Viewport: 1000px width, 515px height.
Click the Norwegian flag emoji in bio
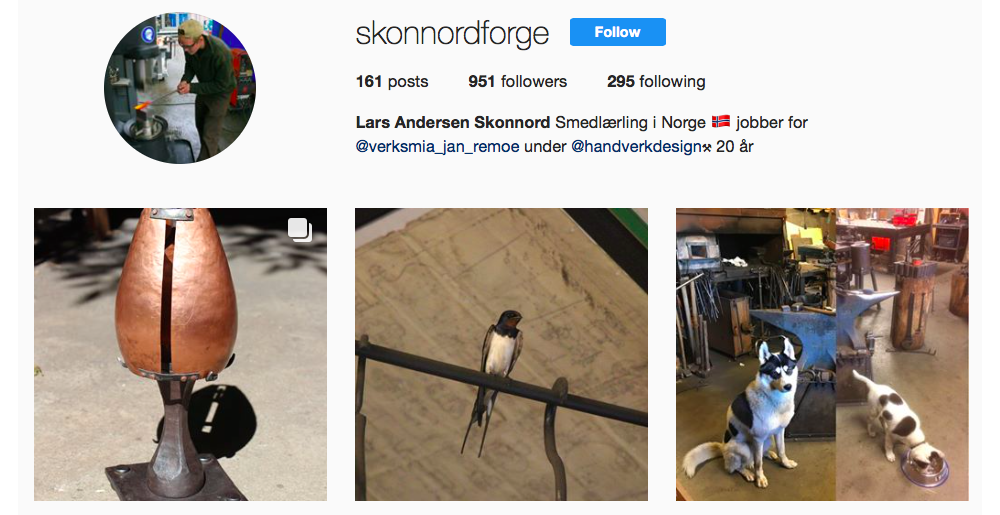[721, 121]
